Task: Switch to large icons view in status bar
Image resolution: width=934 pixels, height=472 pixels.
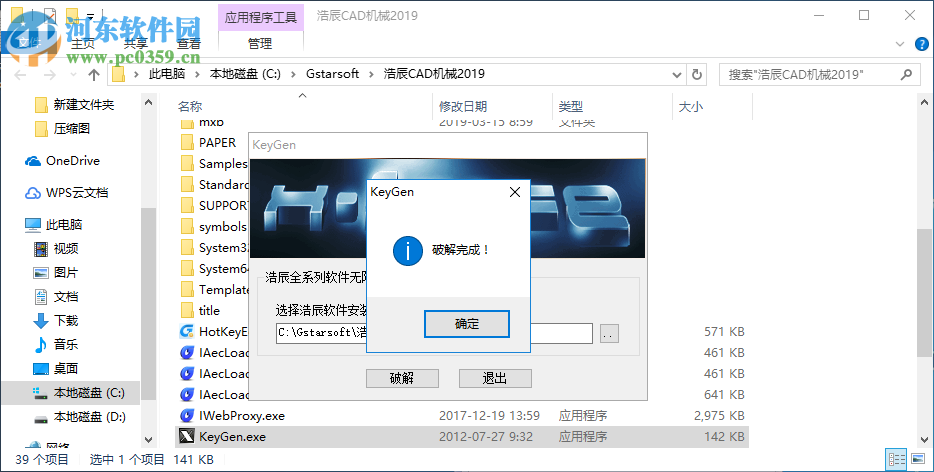Action: pyautogui.click(x=919, y=459)
